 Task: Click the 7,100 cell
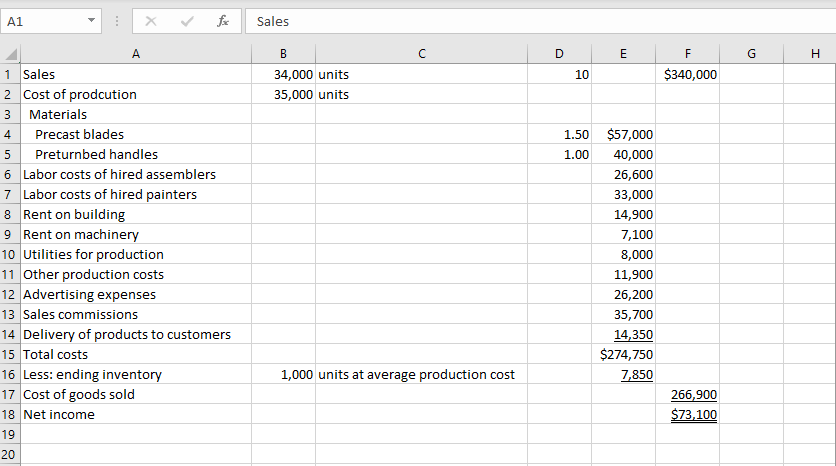pos(623,234)
